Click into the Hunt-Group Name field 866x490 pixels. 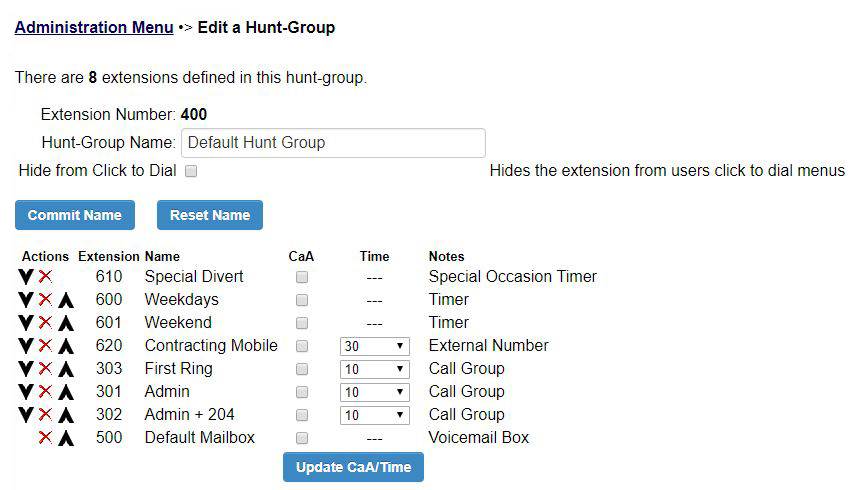tap(334, 143)
